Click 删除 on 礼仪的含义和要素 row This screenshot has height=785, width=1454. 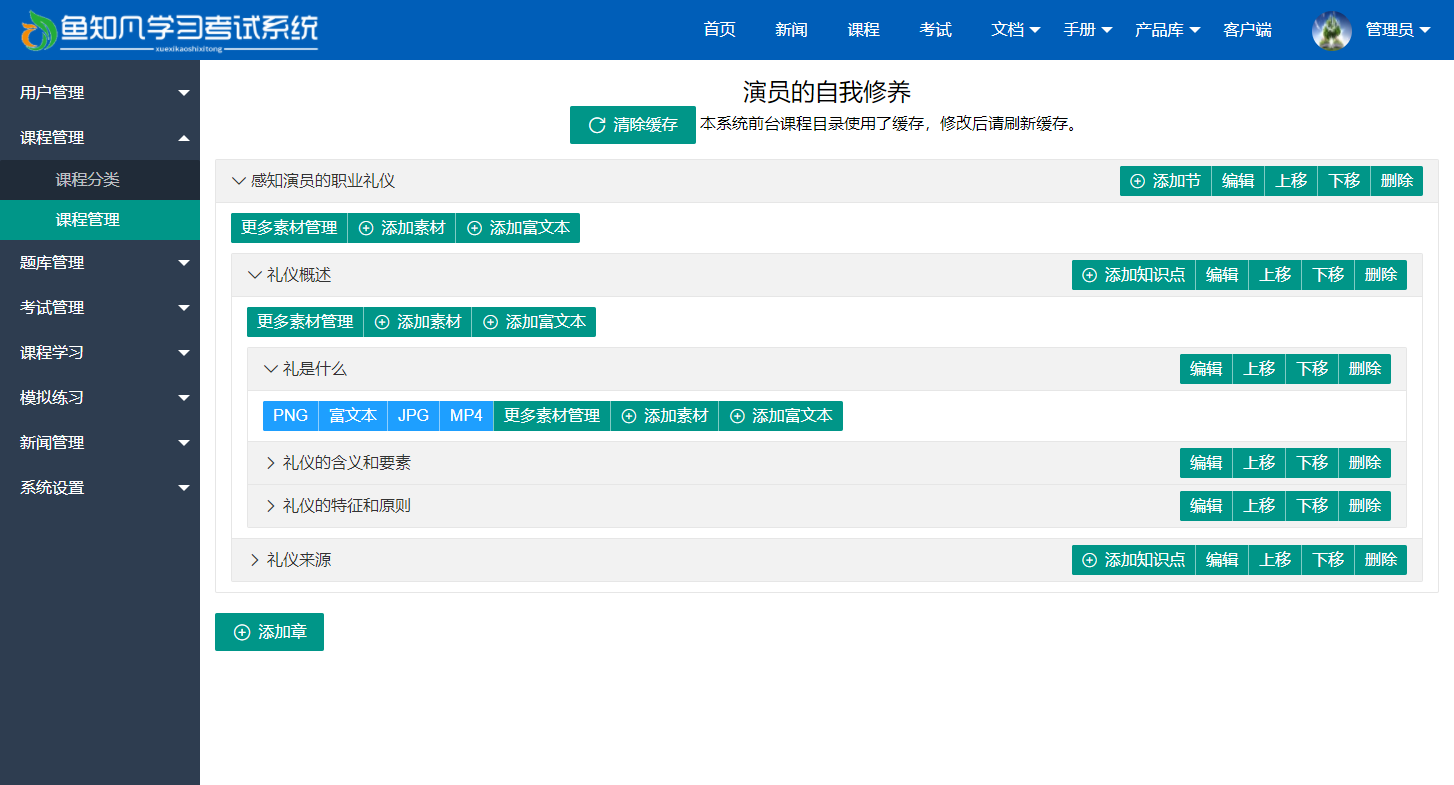point(1365,463)
